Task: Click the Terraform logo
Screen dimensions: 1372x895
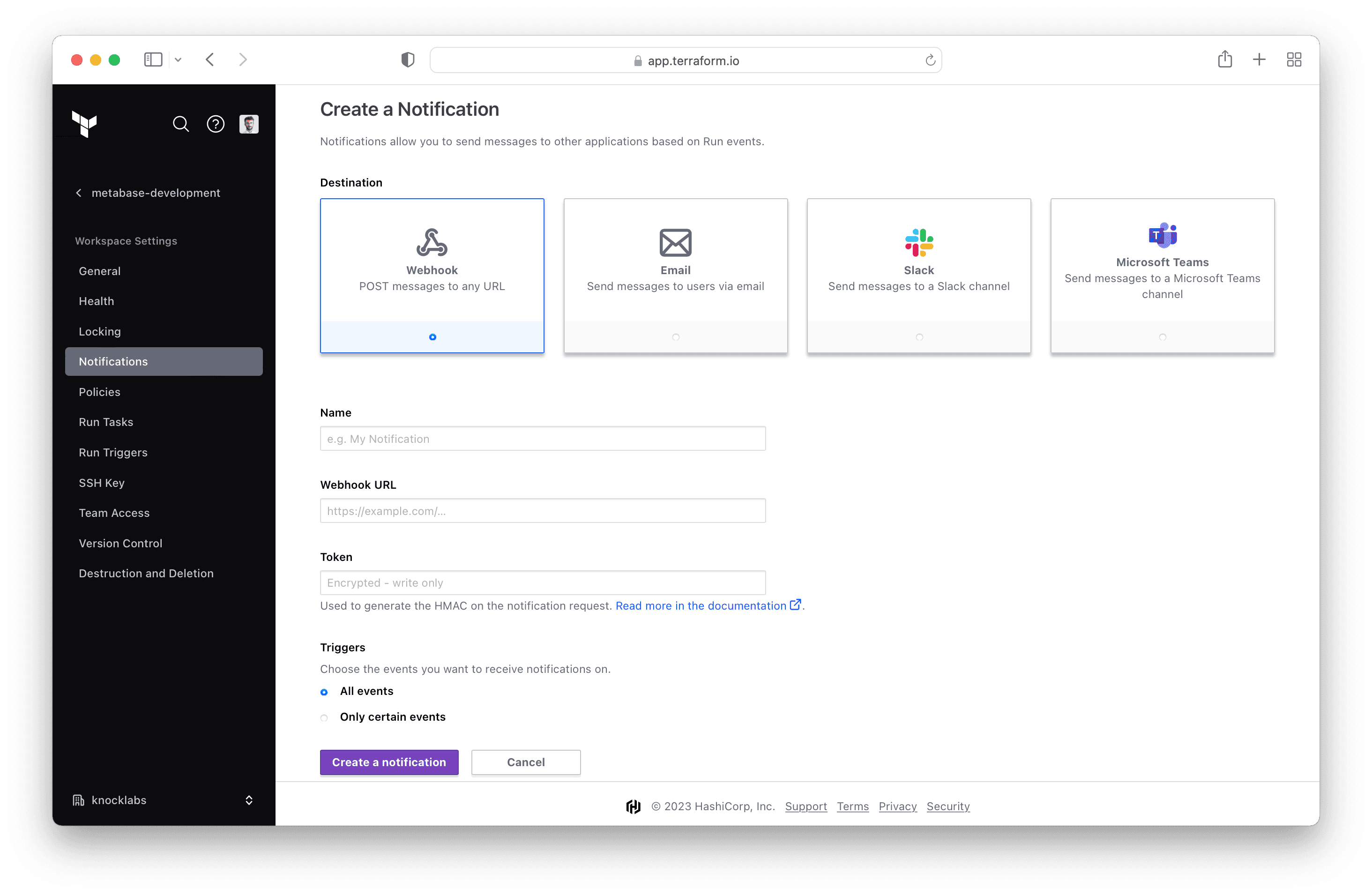Action: 84,124
